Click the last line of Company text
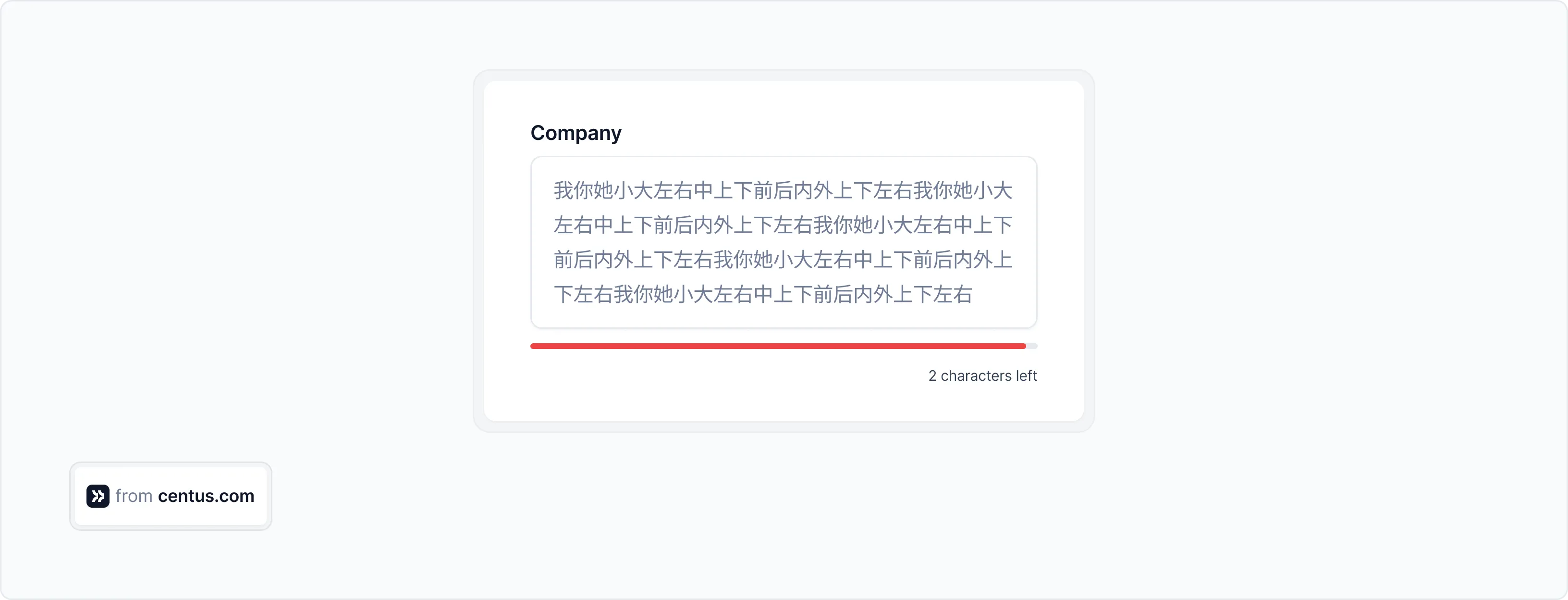The width and height of the screenshot is (1568, 600). pos(762,295)
